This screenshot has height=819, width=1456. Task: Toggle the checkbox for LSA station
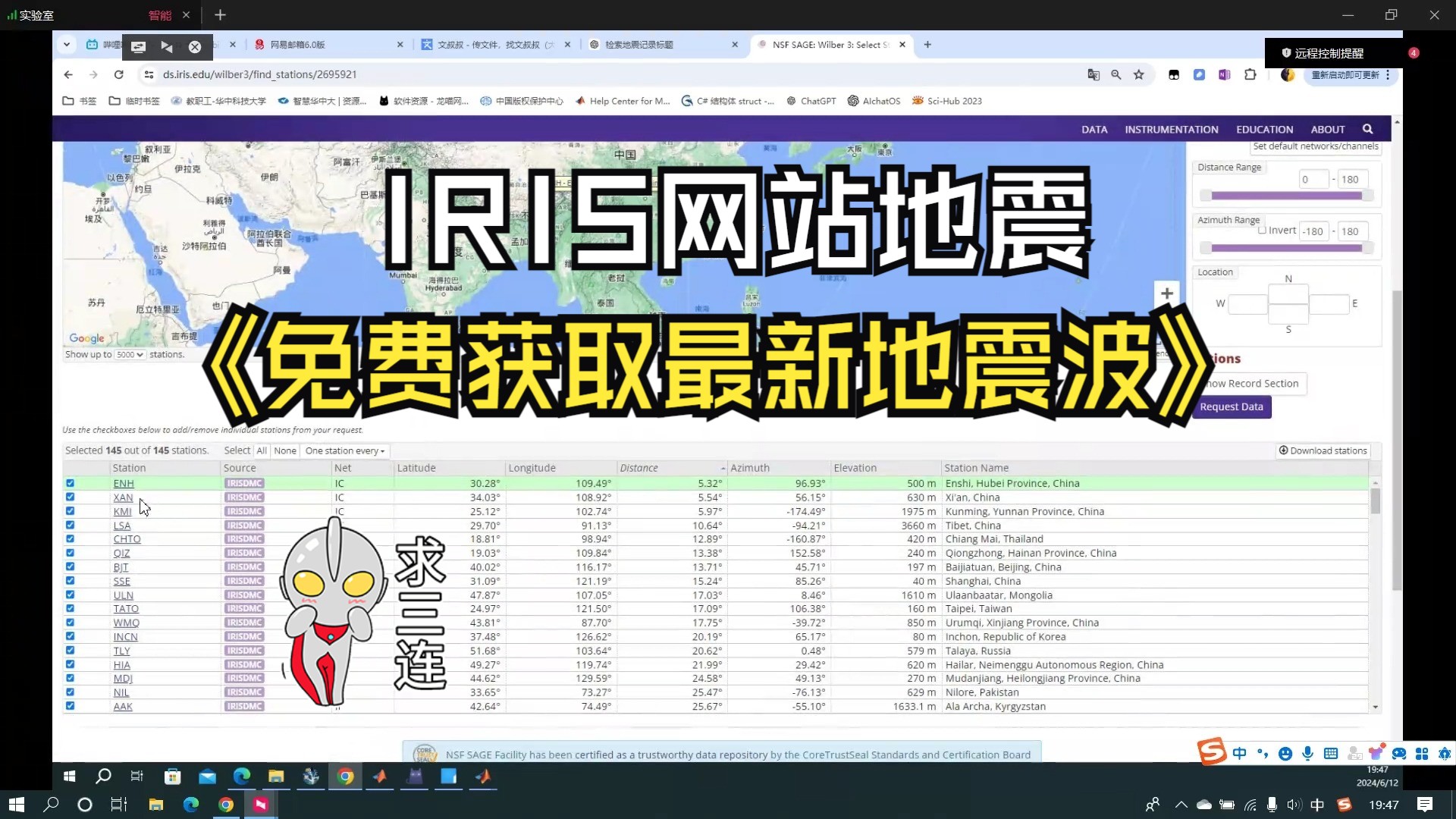pyautogui.click(x=69, y=525)
